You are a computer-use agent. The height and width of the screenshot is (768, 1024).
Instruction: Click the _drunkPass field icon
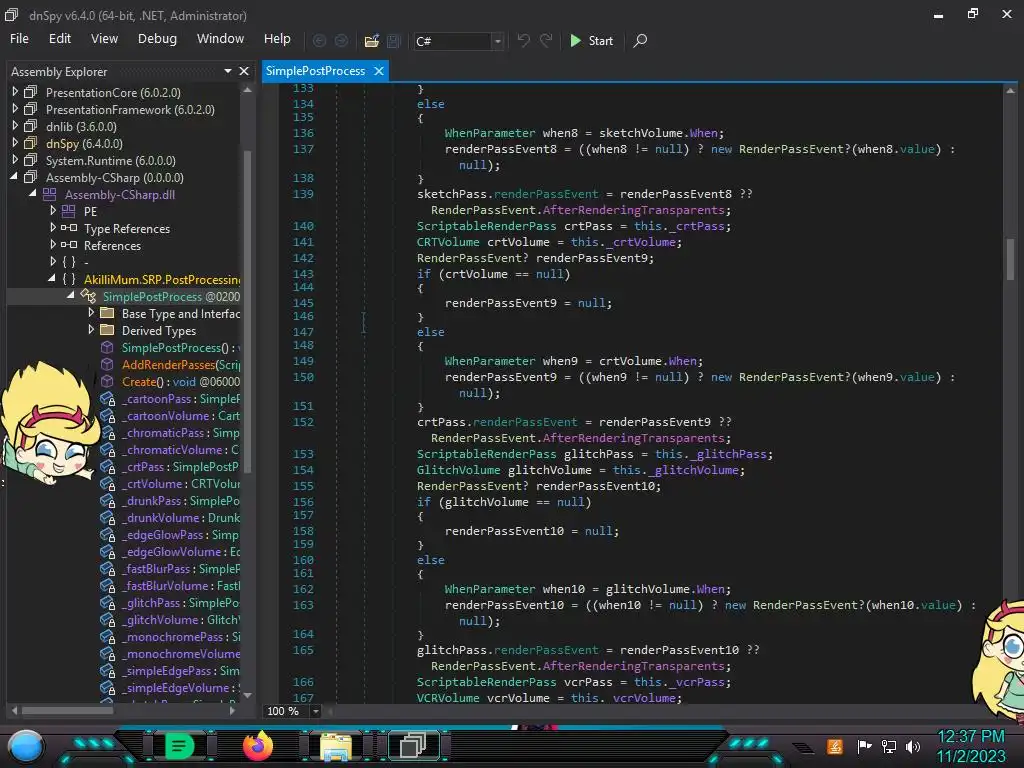(x=108, y=501)
